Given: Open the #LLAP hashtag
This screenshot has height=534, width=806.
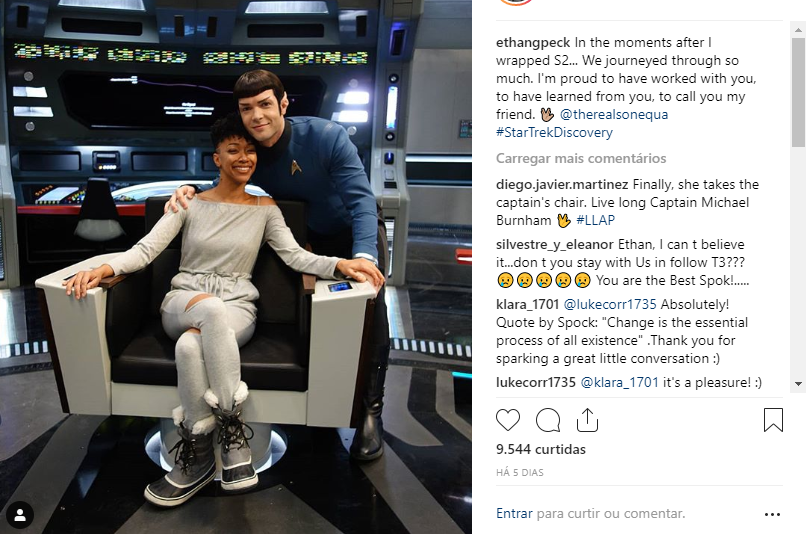Looking at the screenshot, I should click(x=595, y=220).
